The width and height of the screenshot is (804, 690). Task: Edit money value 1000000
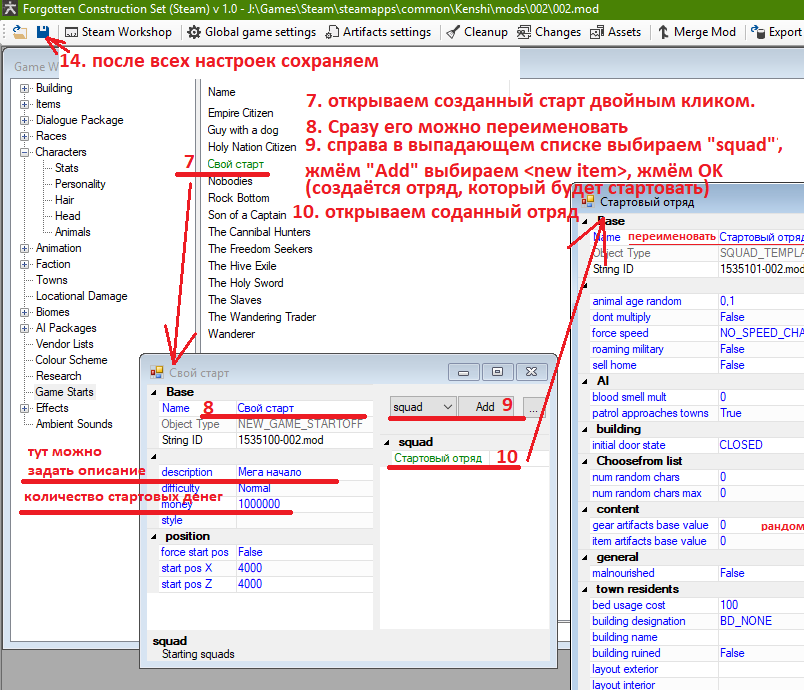305,504
